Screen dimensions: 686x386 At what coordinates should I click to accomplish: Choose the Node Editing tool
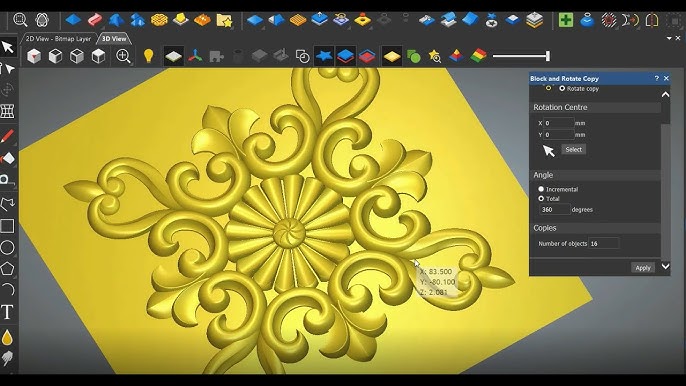[8, 69]
